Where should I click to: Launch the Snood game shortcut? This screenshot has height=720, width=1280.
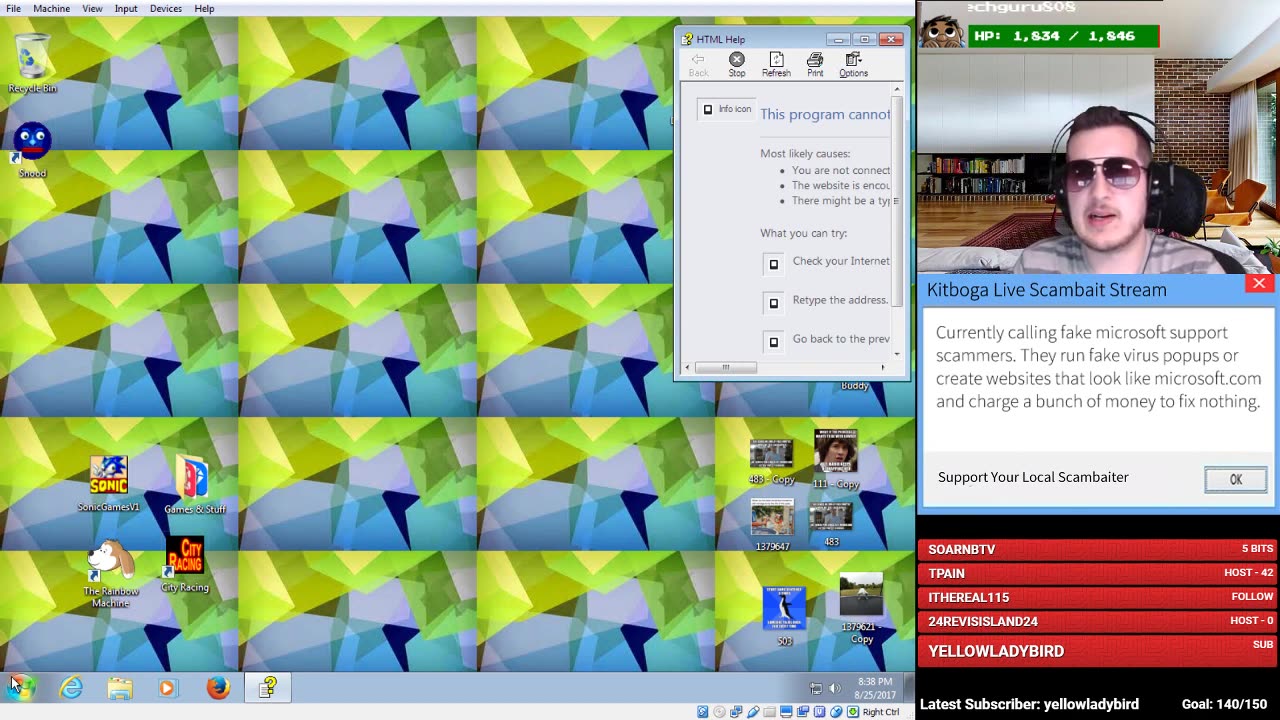coord(32,150)
